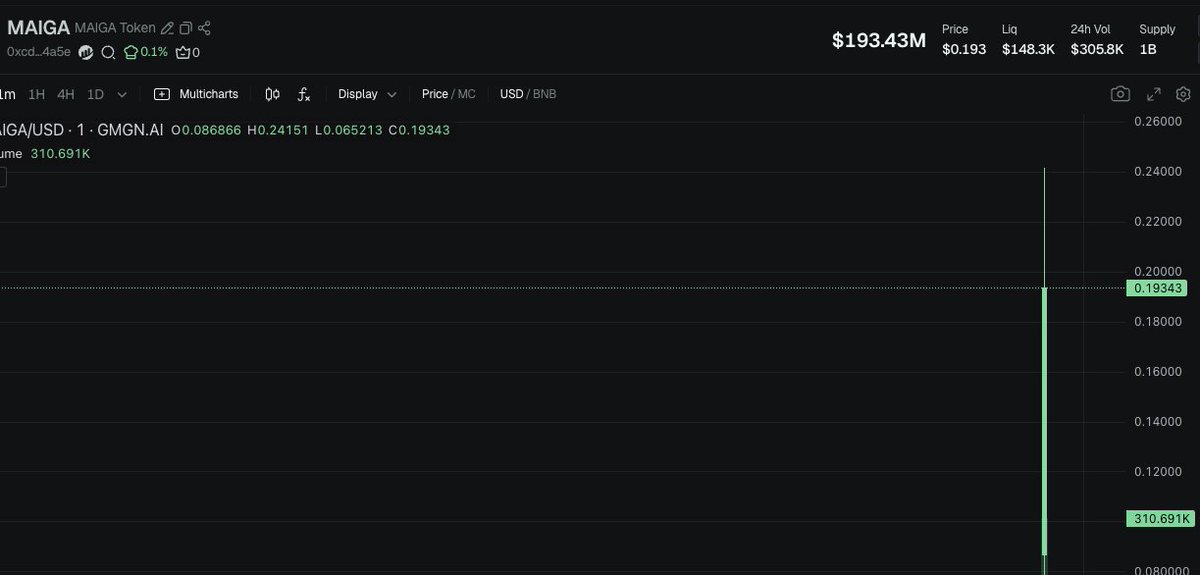Viewport: 1200px width, 575px height.
Task: Switch the chart to MC mode
Action: (x=467, y=94)
